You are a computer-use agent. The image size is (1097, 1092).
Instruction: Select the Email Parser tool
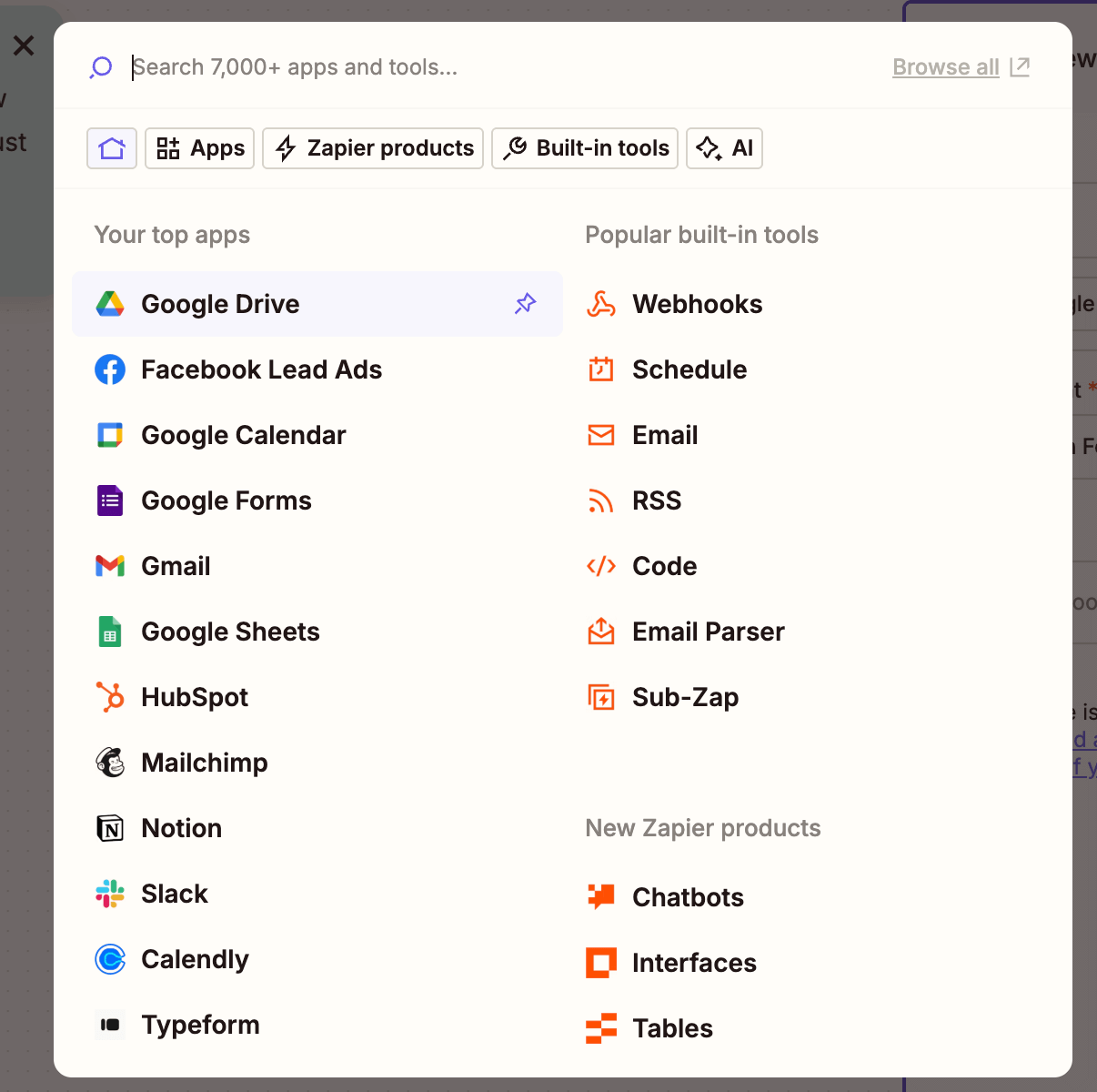pyautogui.click(x=708, y=632)
